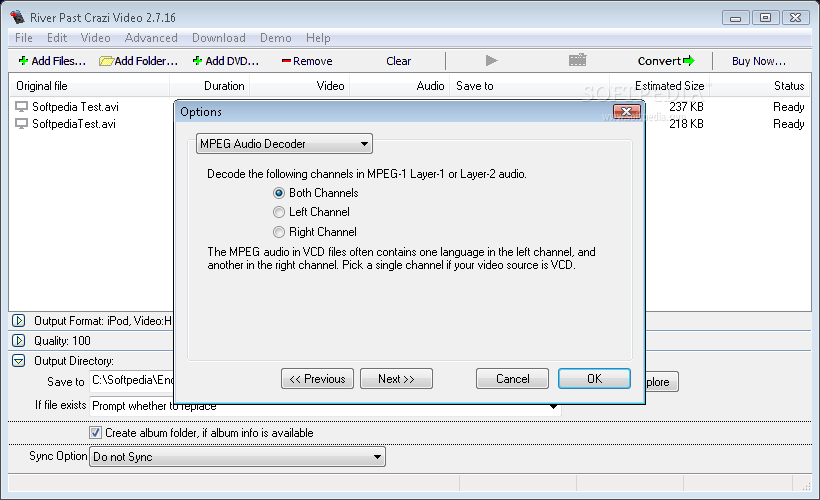Viewport: 820px width, 500px height.
Task: Click Cancel in Options dialog
Action: tap(512, 379)
